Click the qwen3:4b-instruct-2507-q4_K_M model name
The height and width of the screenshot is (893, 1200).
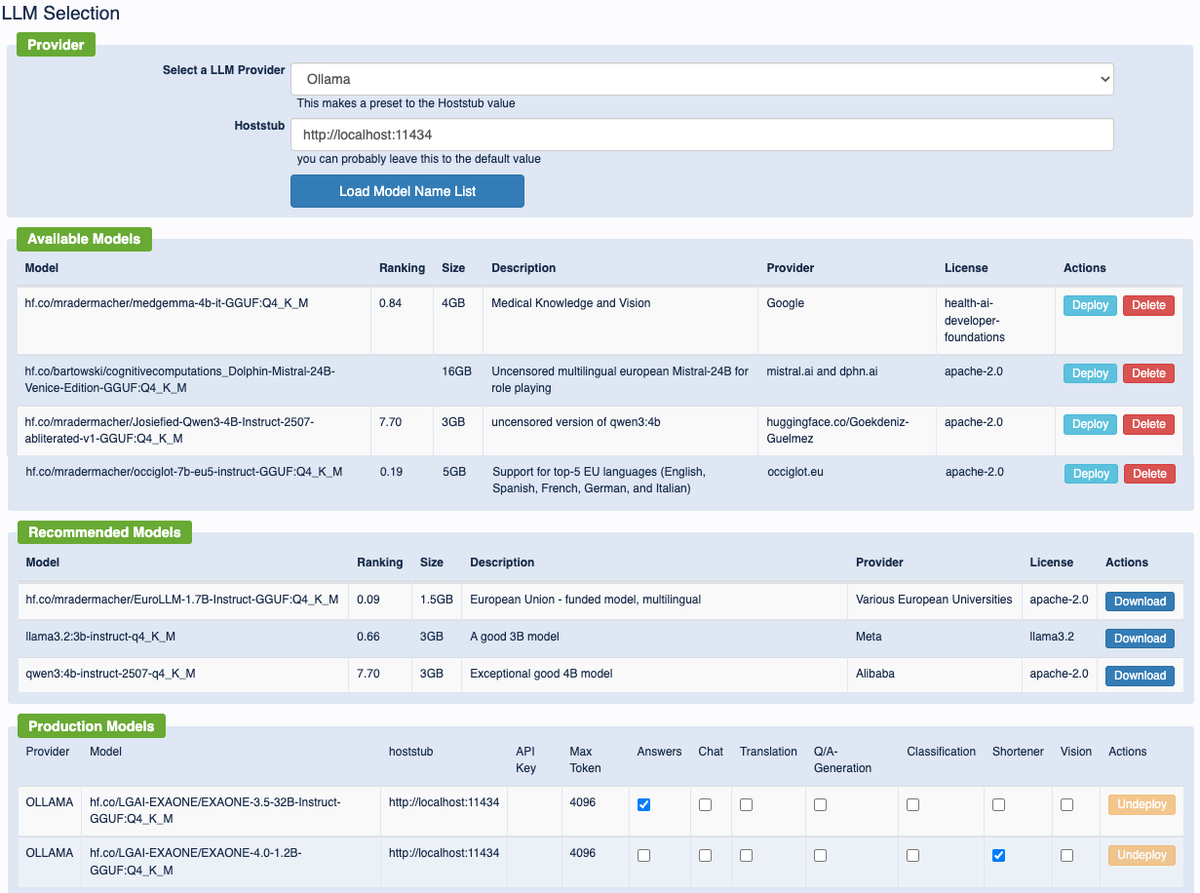coord(110,673)
